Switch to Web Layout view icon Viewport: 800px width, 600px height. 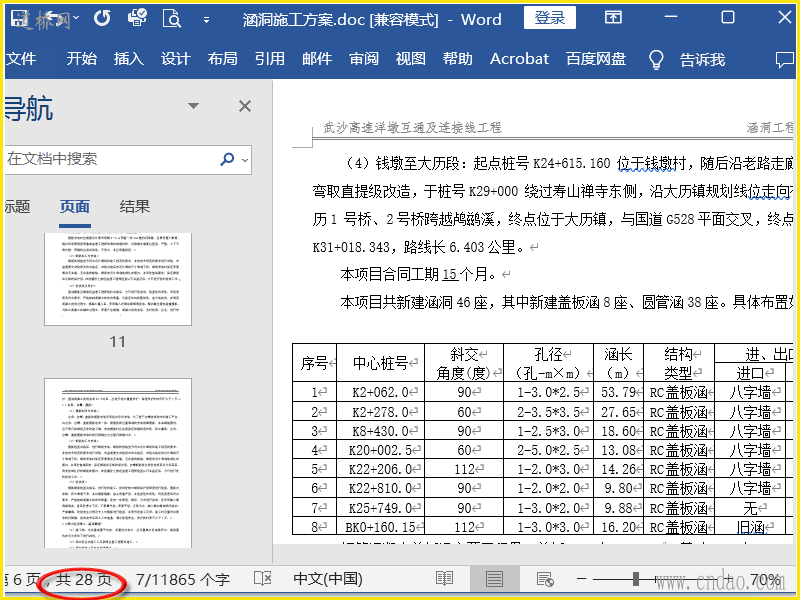(x=545, y=579)
